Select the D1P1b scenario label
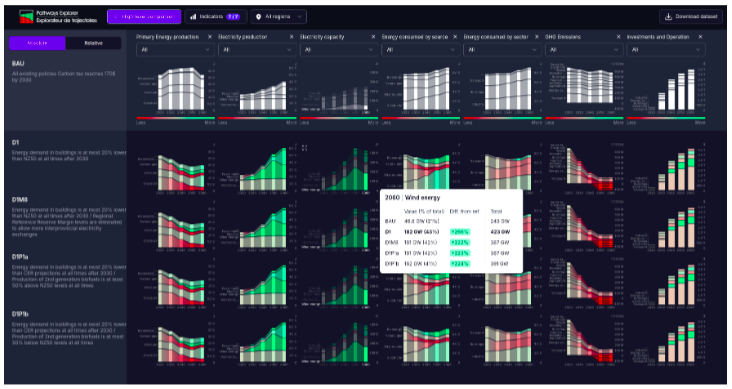The height and width of the screenshot is (389, 732). [20, 314]
